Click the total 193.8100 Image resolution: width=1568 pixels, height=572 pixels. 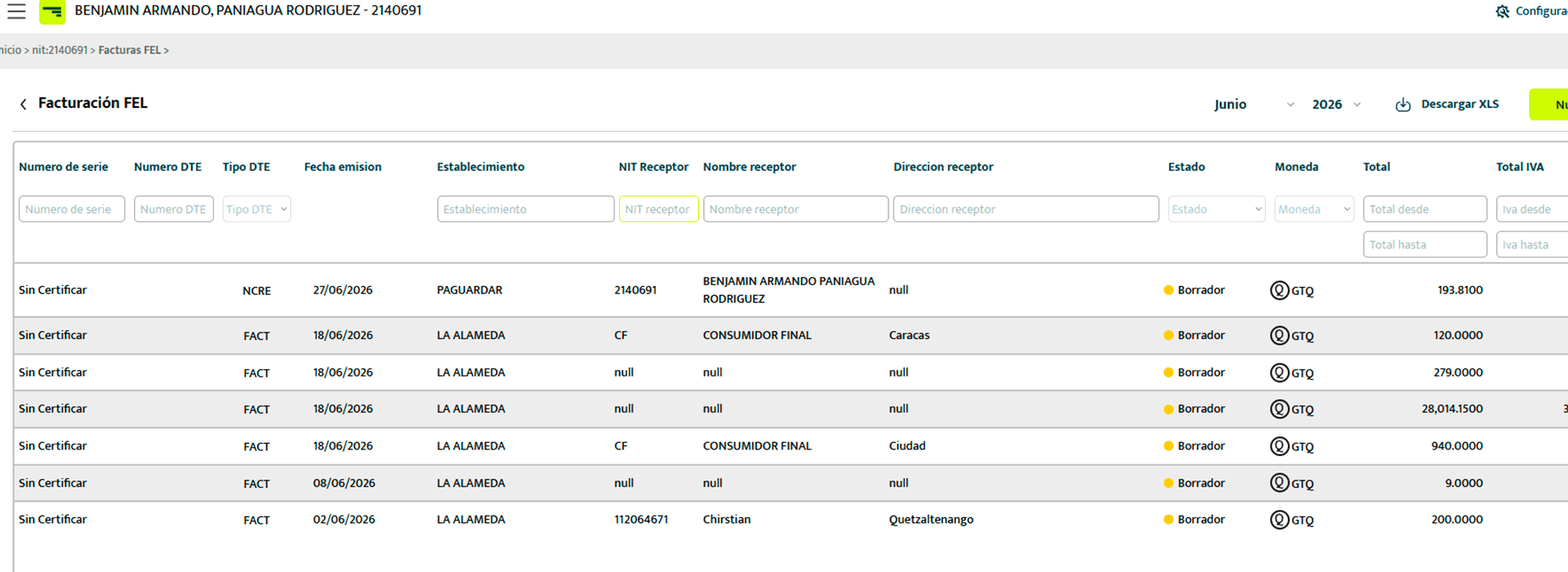[x=1460, y=290]
